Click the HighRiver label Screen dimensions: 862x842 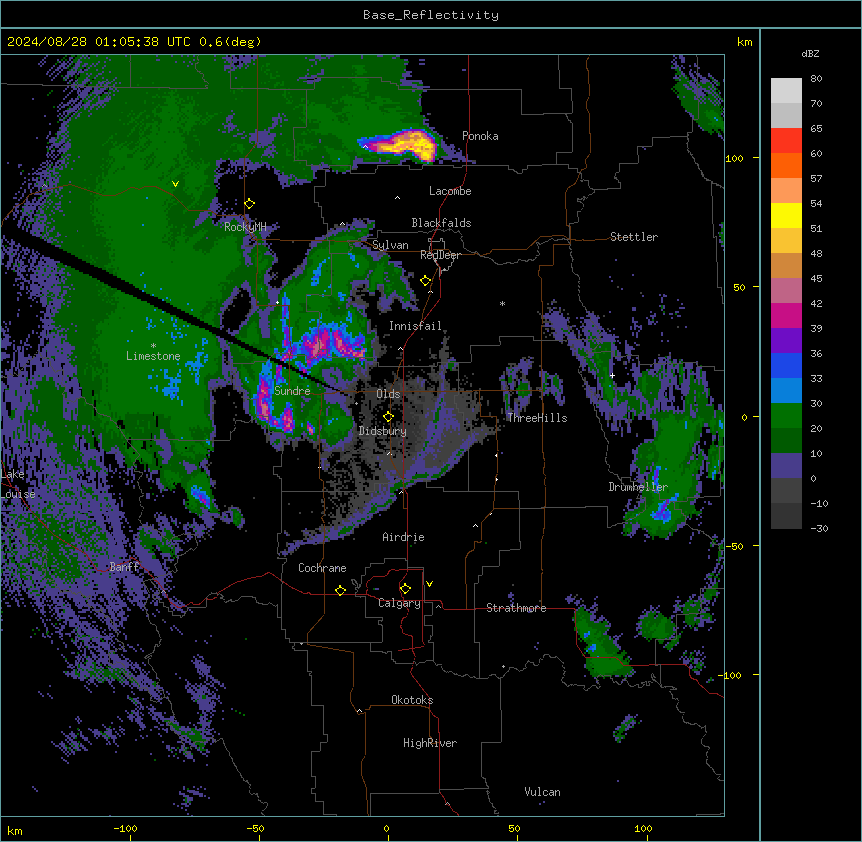coord(429,743)
